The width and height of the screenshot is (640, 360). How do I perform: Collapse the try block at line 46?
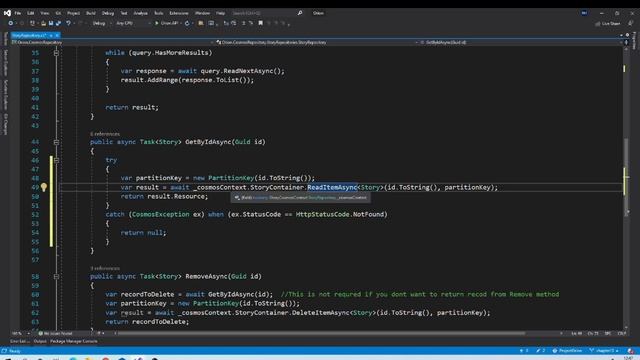(x=56, y=160)
